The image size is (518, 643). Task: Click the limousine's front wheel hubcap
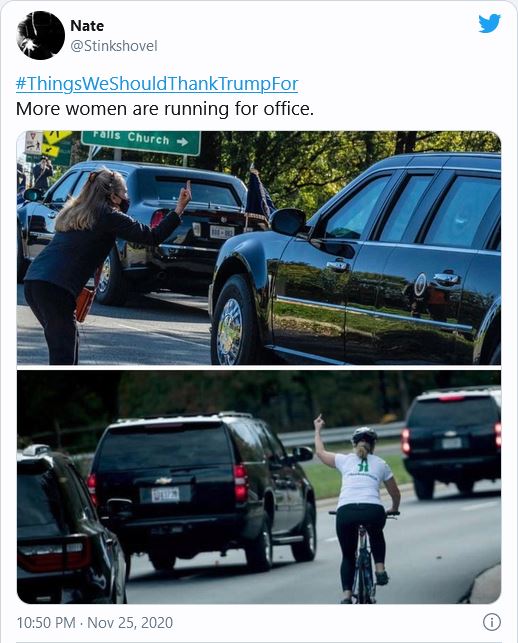230,331
